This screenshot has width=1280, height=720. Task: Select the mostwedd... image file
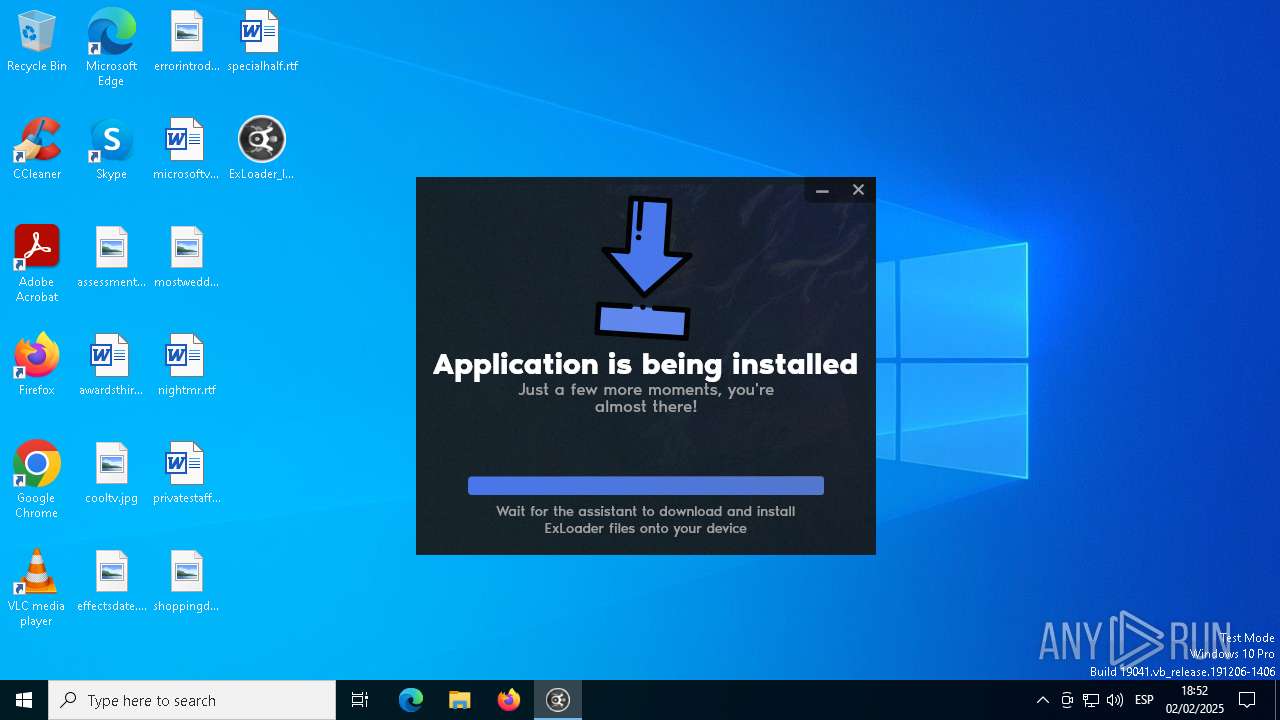[x=186, y=258]
